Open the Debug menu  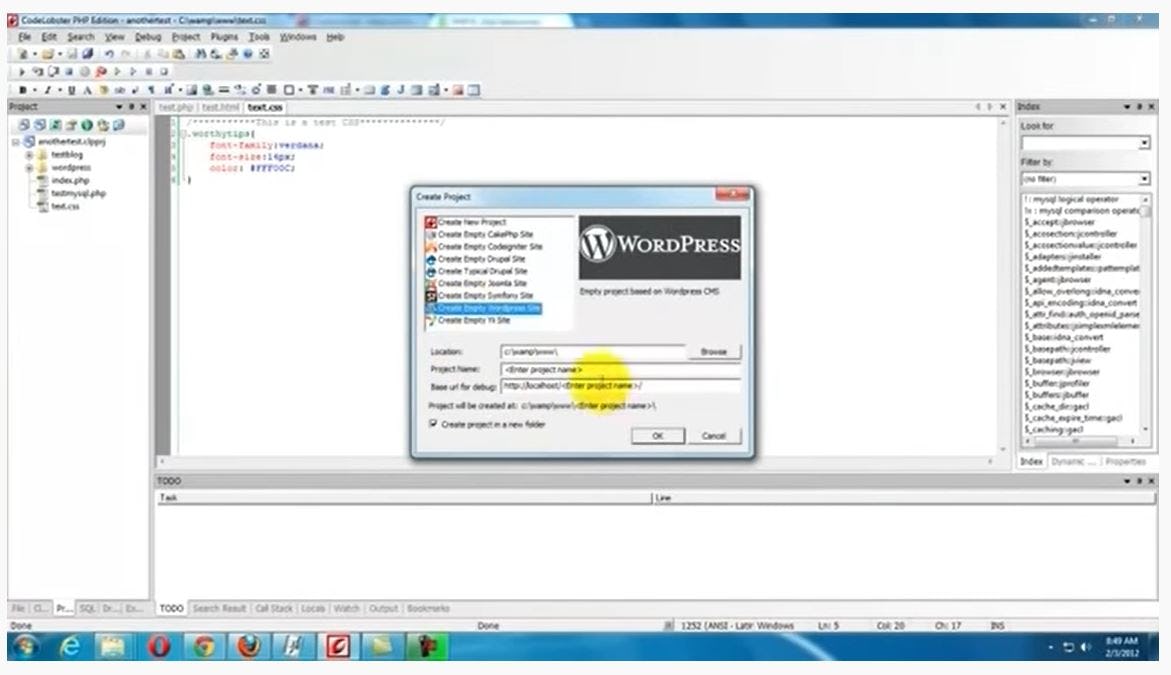tap(146, 37)
